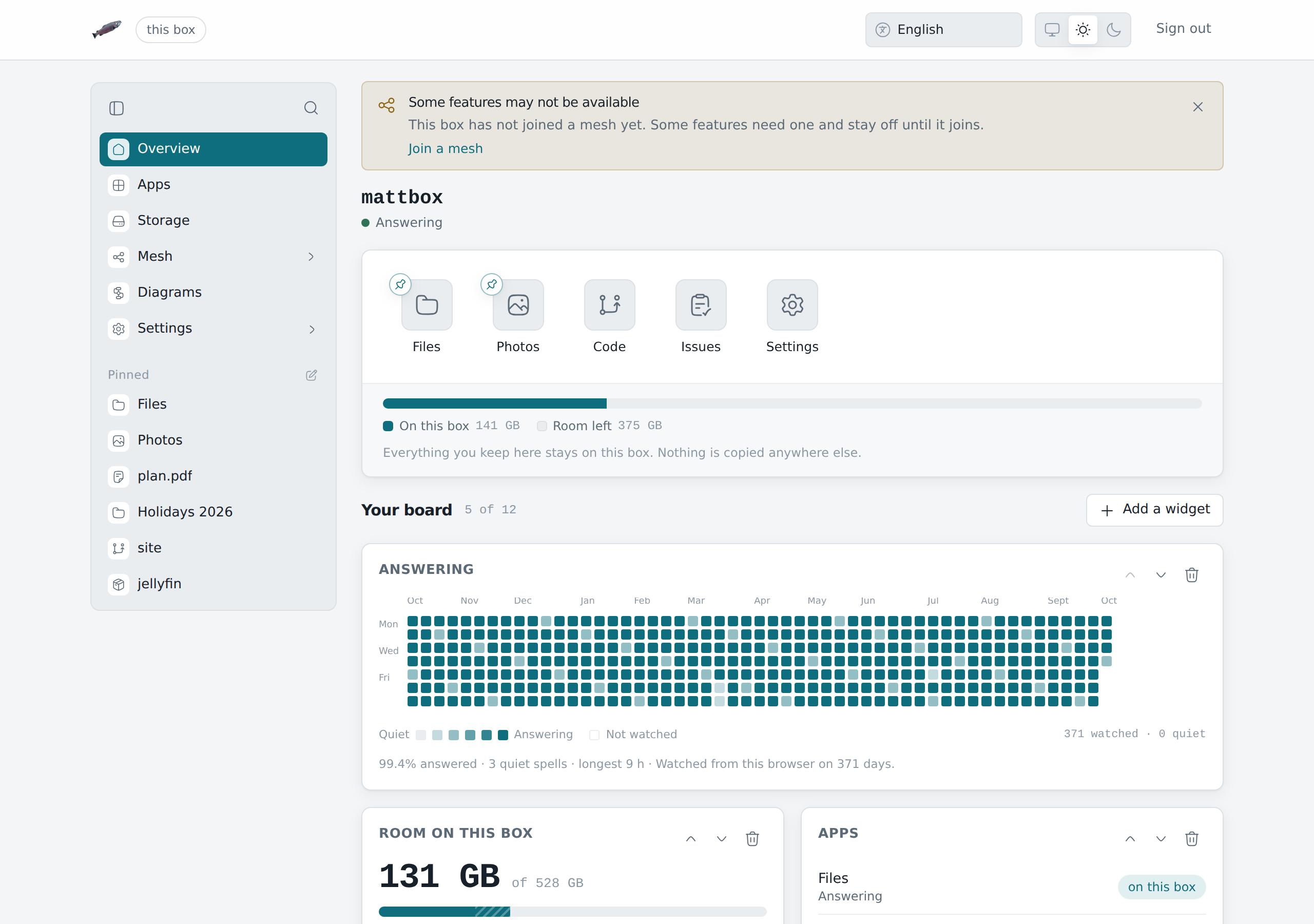Expand the Settings sidebar submenu chevron
The image size is (1314, 924).
tap(312, 329)
